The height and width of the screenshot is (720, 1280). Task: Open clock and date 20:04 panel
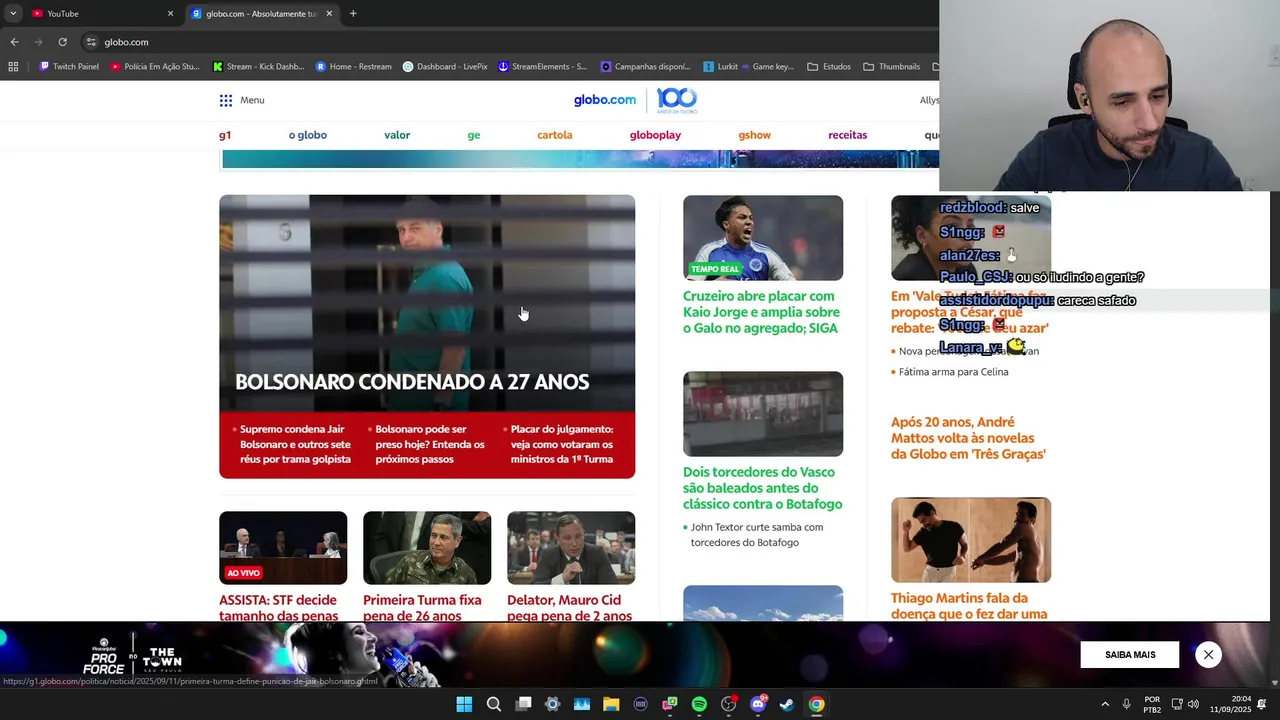point(1230,704)
